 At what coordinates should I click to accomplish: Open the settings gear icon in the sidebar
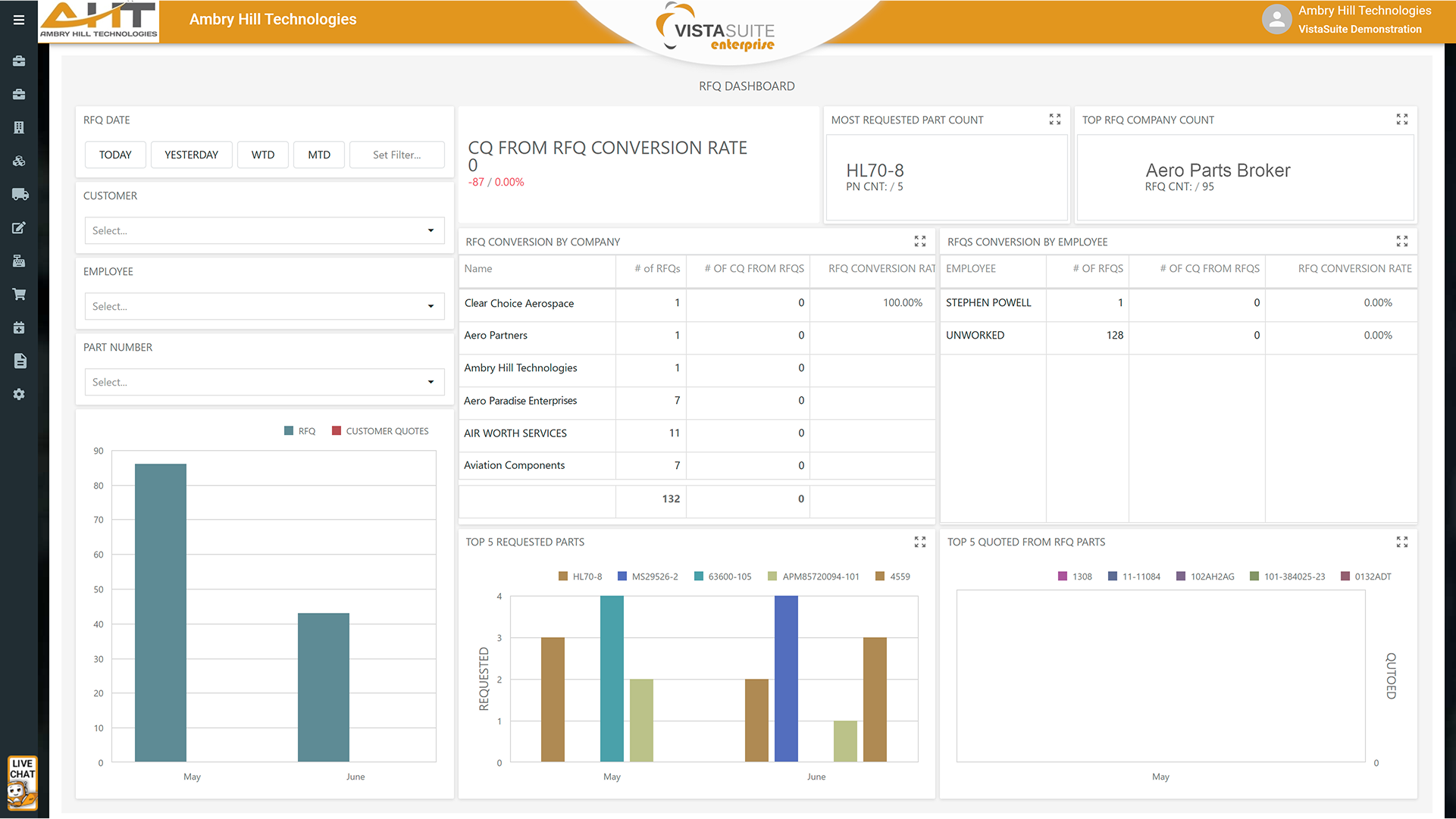coord(19,394)
